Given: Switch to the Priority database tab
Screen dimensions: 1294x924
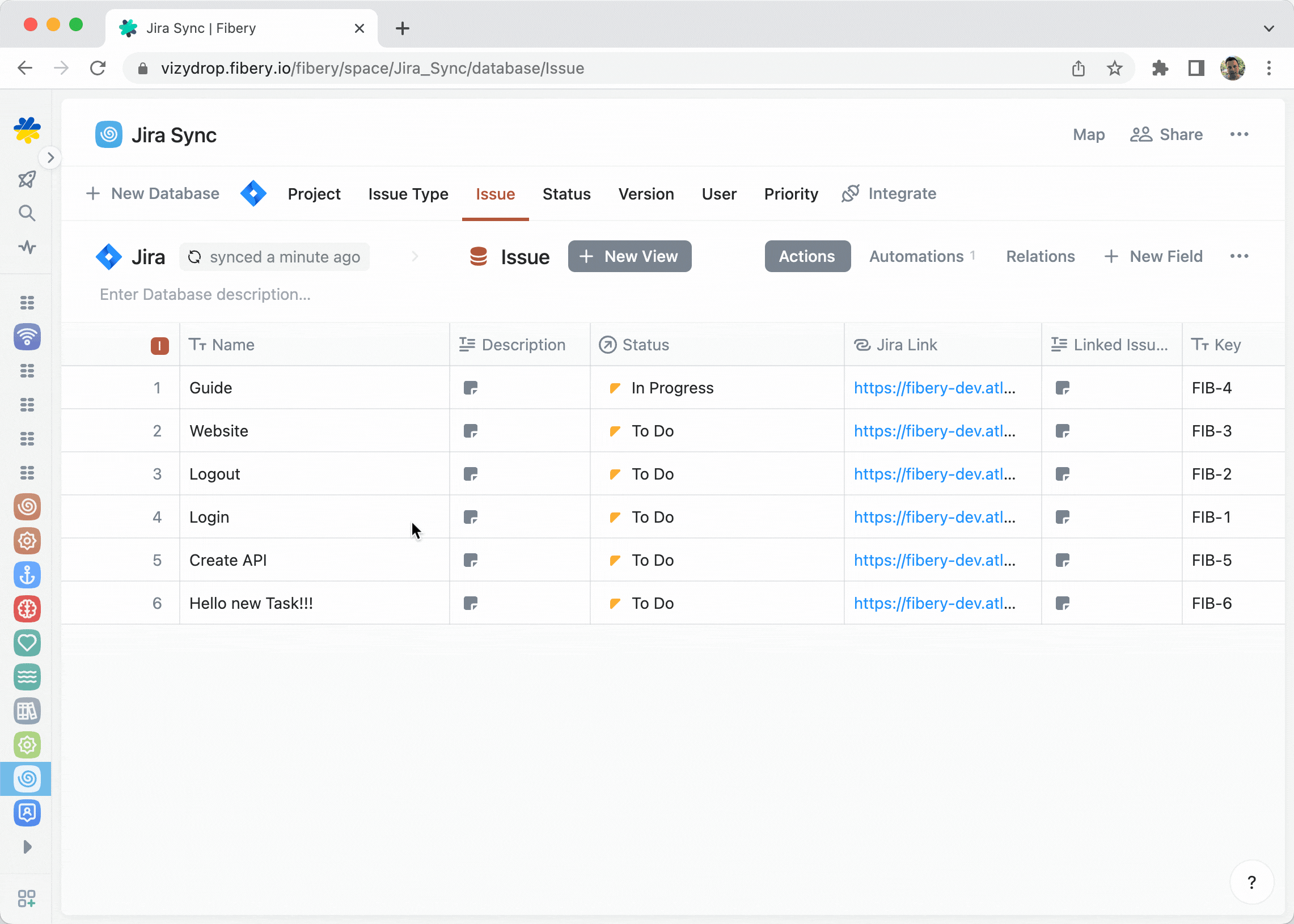Looking at the screenshot, I should point(791,194).
